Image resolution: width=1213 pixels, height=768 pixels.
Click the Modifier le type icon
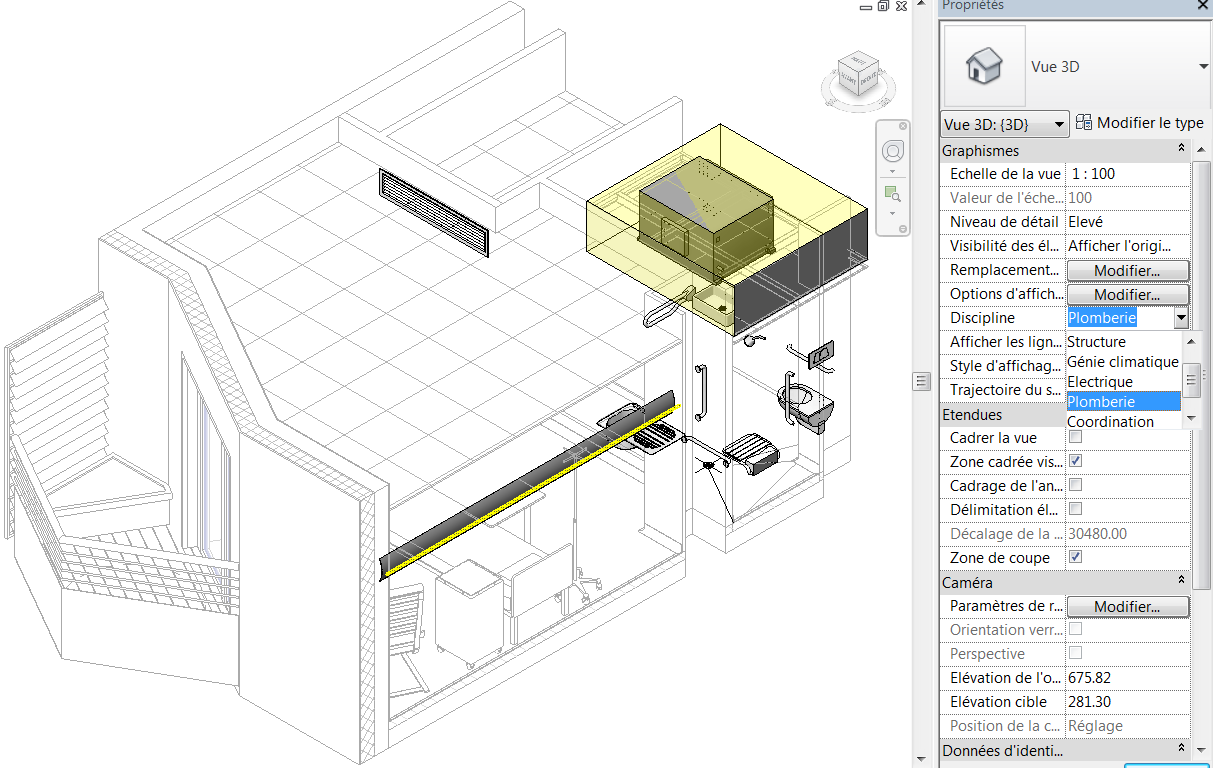coord(1084,123)
